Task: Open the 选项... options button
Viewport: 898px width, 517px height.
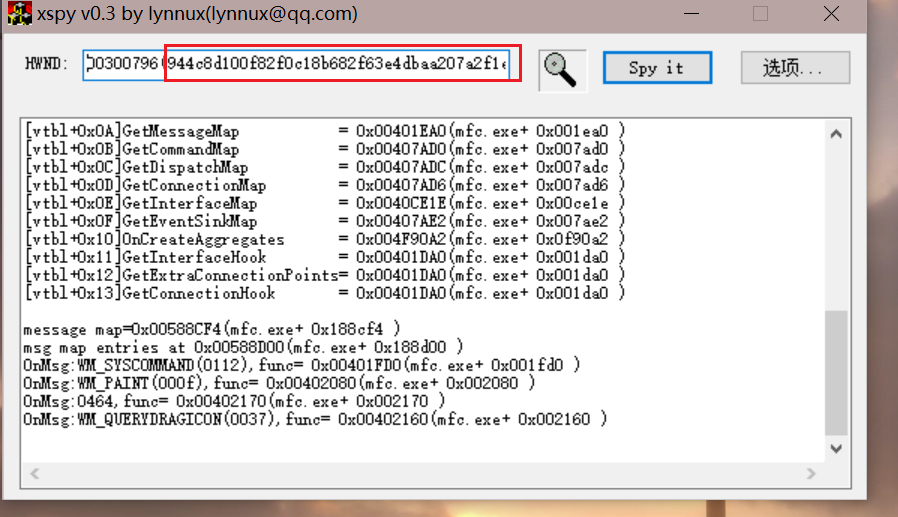Action: click(795, 68)
